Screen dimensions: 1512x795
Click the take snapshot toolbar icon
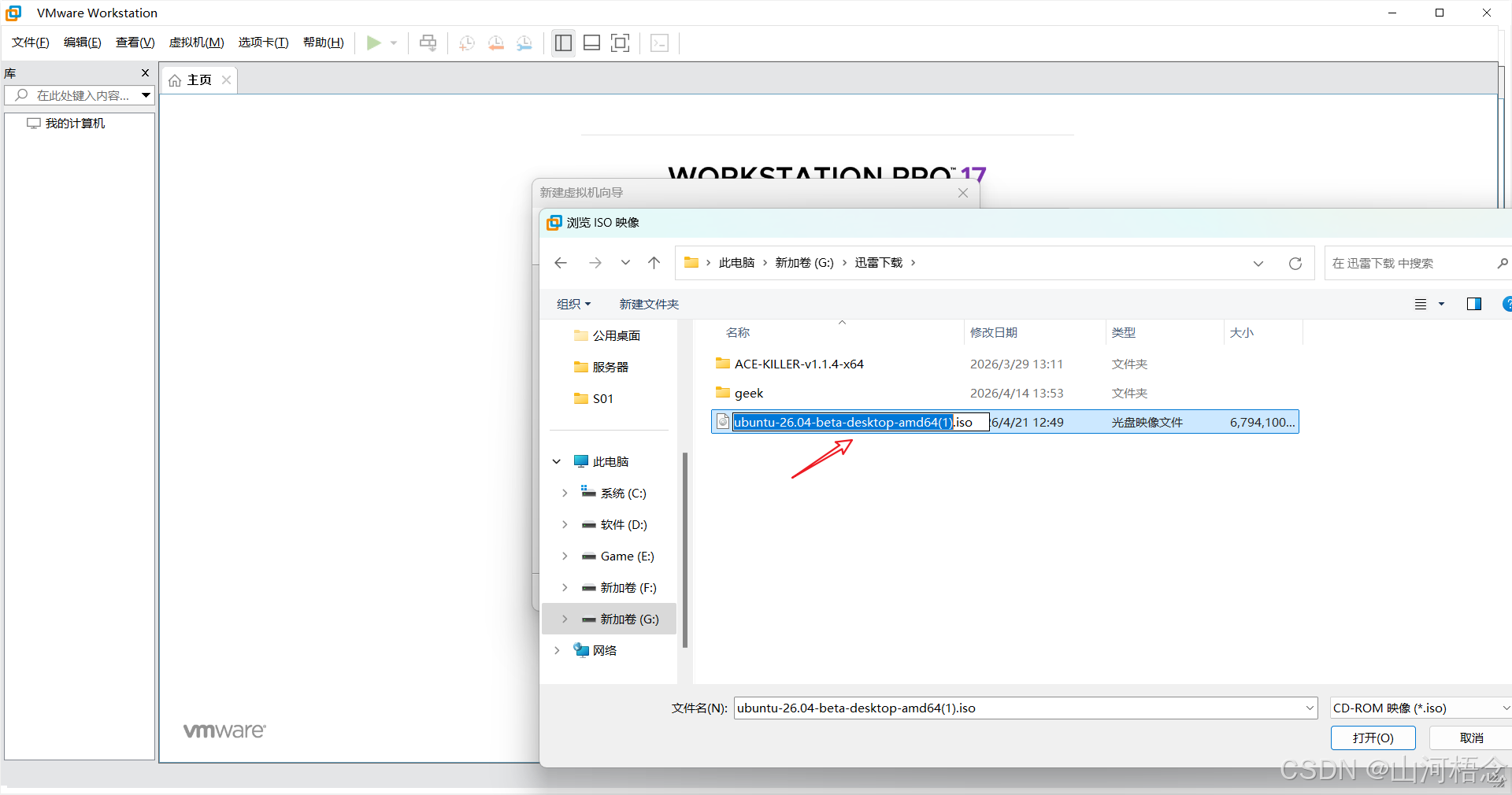coord(466,43)
